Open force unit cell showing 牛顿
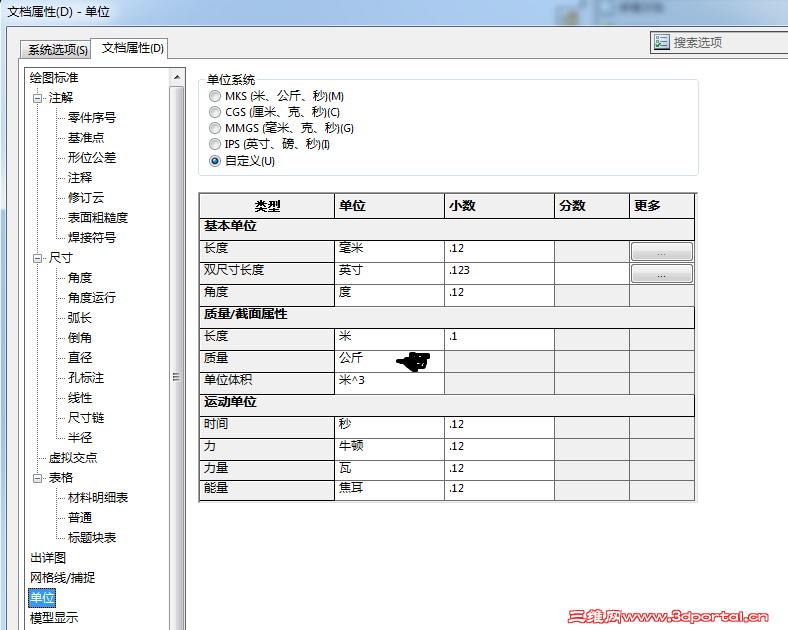Screen dimensions: 788x630 coord(389,450)
